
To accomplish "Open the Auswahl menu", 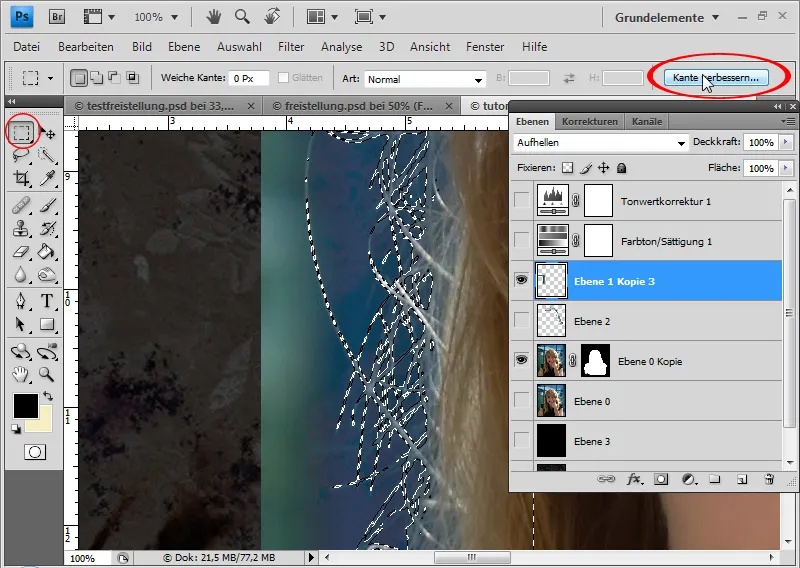I will pyautogui.click(x=239, y=47).
